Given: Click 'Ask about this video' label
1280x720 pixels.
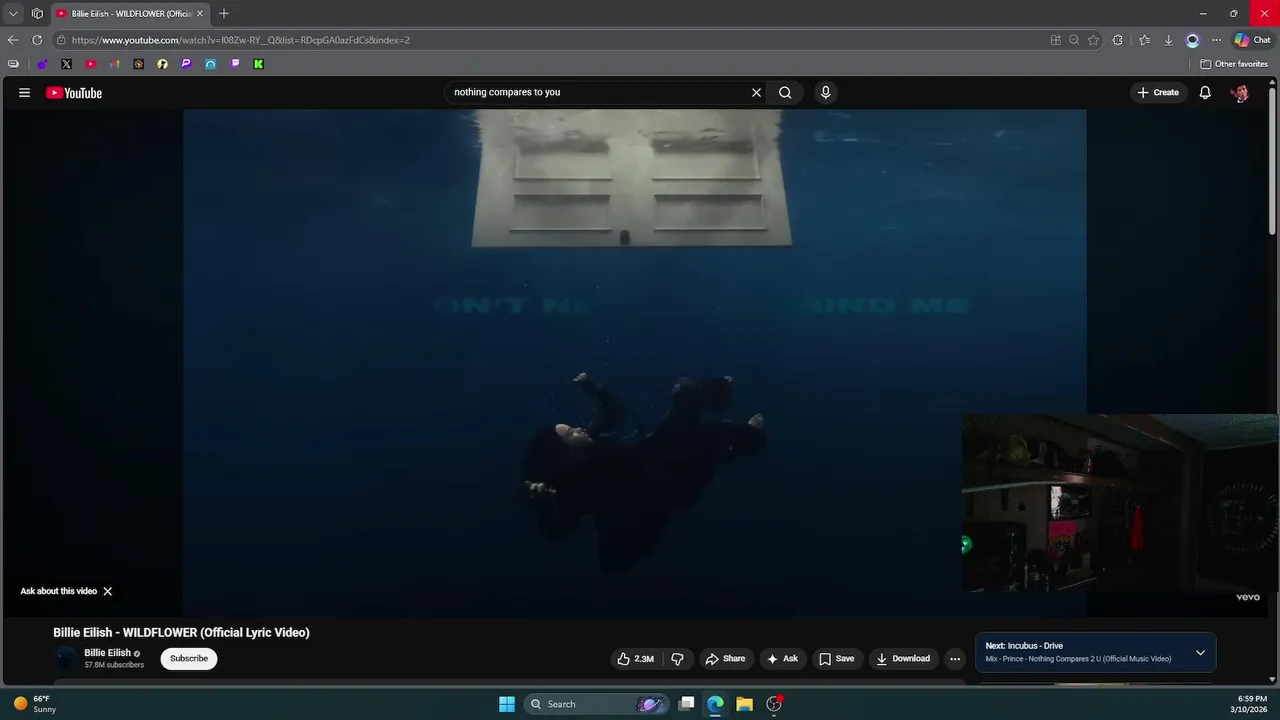Looking at the screenshot, I should [59, 591].
